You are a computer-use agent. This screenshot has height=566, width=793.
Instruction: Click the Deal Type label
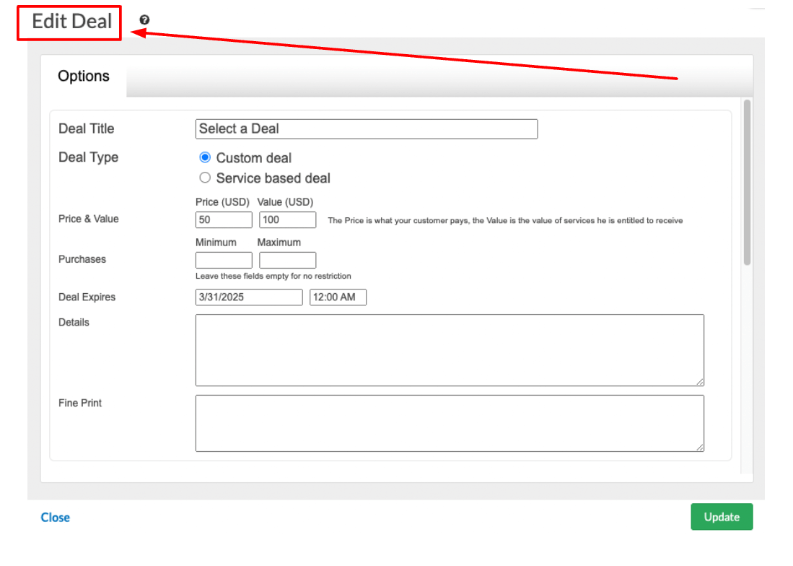pyautogui.click(x=89, y=157)
